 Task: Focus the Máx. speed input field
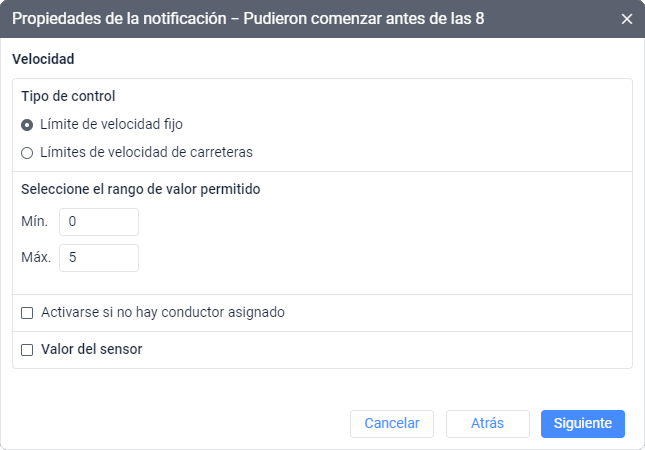click(x=98, y=258)
